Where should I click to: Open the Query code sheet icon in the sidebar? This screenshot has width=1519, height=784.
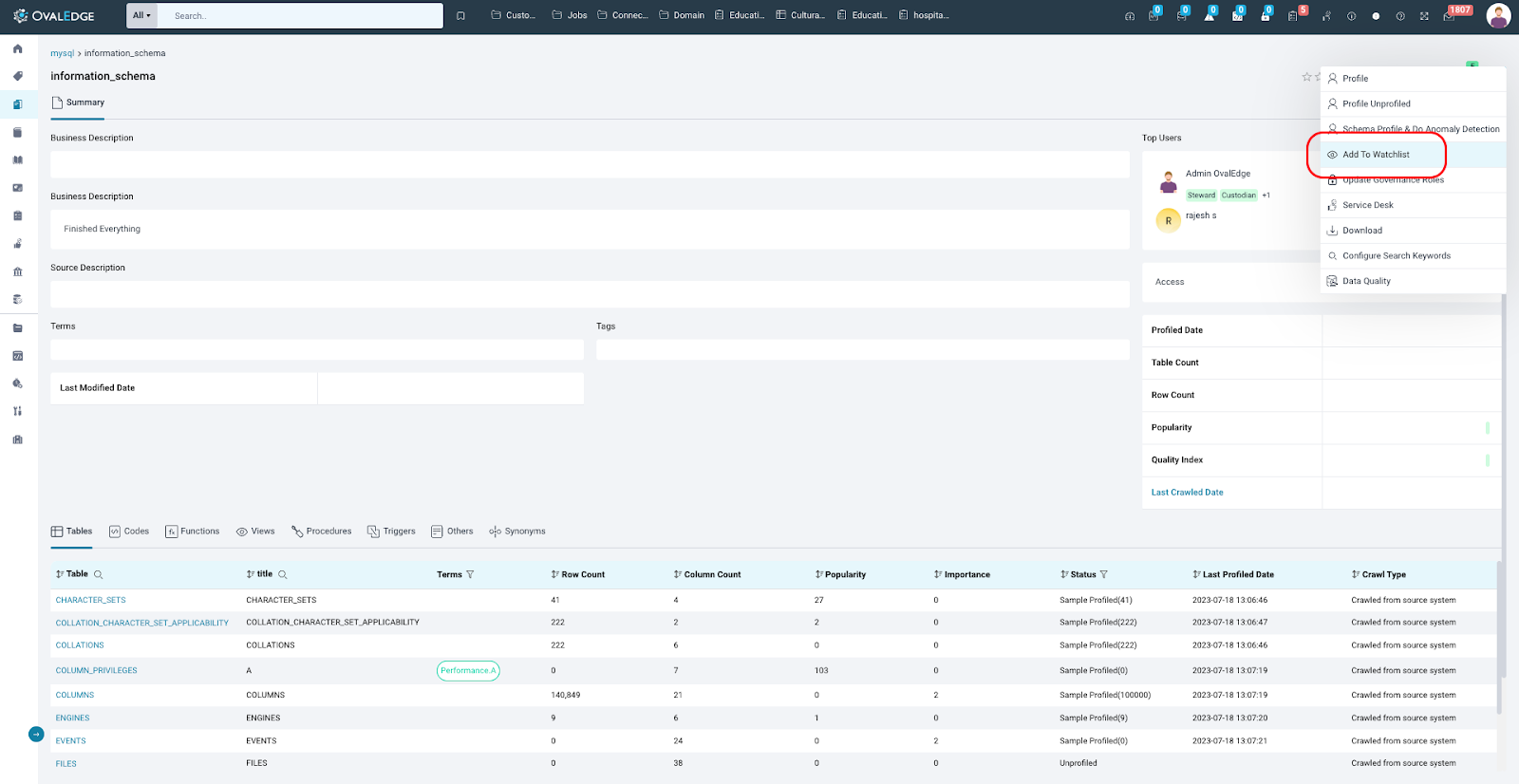pyautogui.click(x=17, y=356)
